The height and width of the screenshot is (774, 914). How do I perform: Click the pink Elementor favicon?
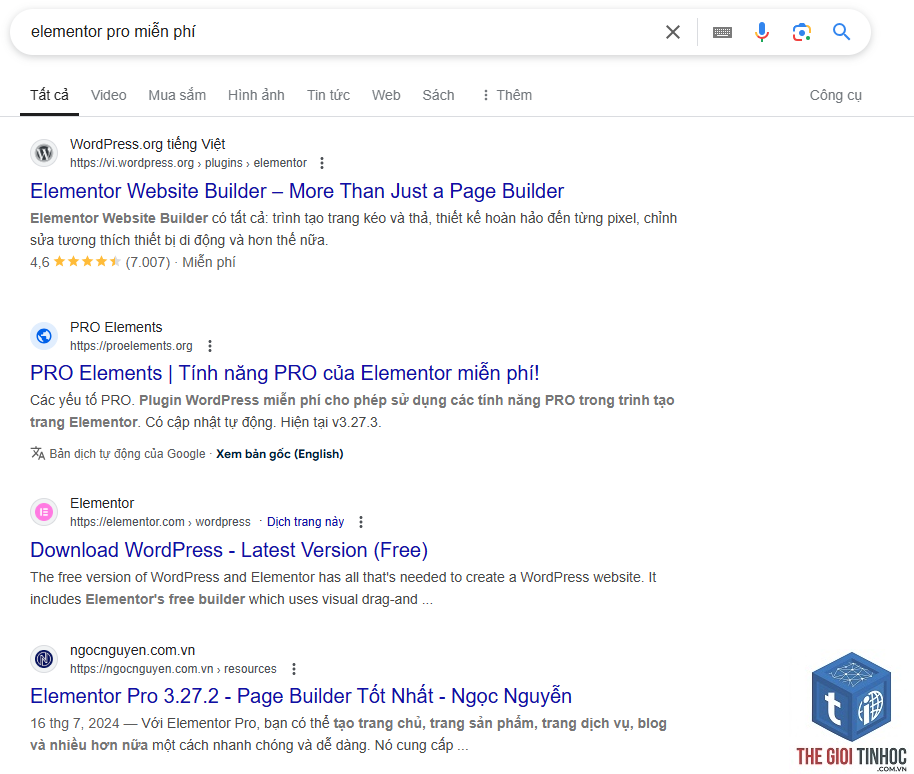pos(44,512)
